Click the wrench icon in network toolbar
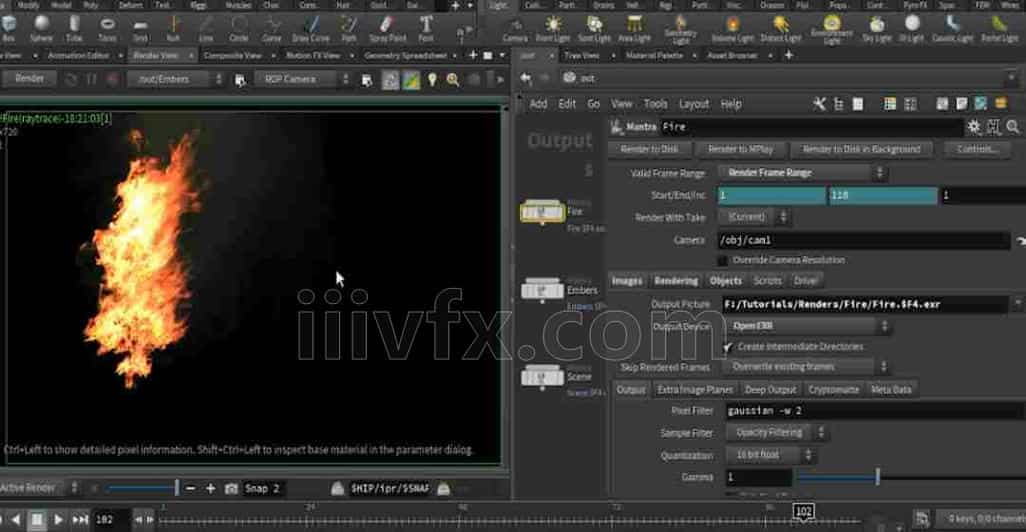This screenshot has width=1026, height=532. pyautogui.click(x=819, y=104)
